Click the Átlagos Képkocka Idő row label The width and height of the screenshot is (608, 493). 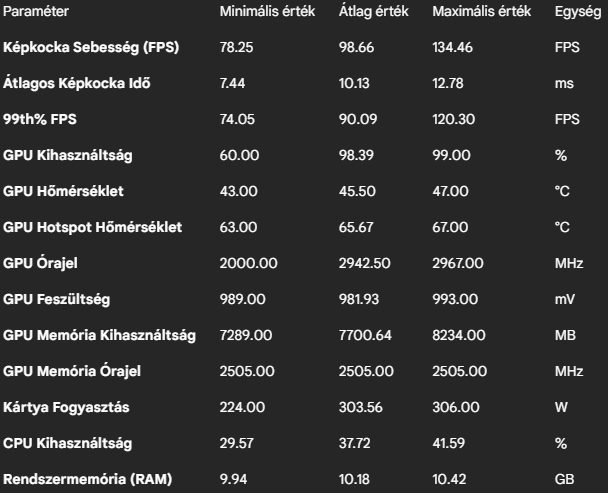(x=76, y=83)
